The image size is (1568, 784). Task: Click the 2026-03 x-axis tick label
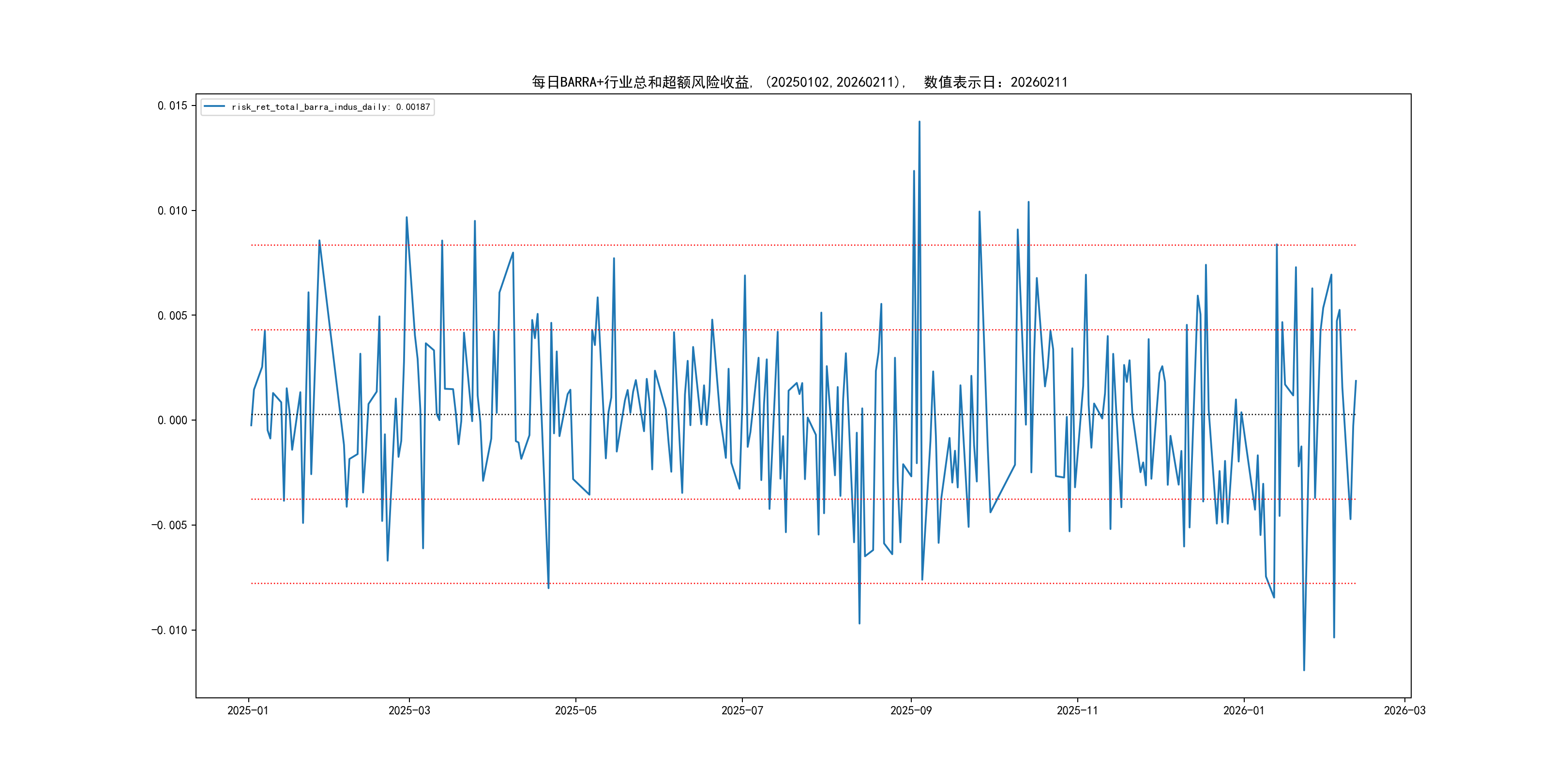(1404, 710)
